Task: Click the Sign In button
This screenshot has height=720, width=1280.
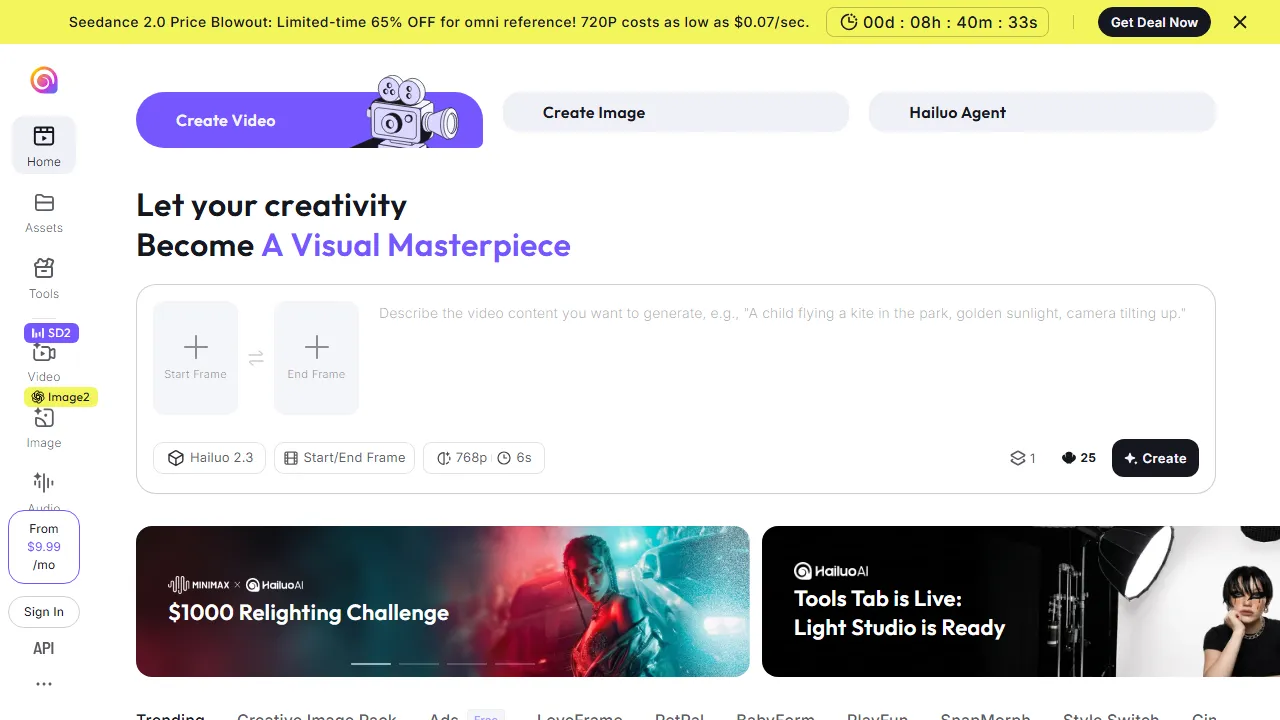Action: click(x=44, y=612)
